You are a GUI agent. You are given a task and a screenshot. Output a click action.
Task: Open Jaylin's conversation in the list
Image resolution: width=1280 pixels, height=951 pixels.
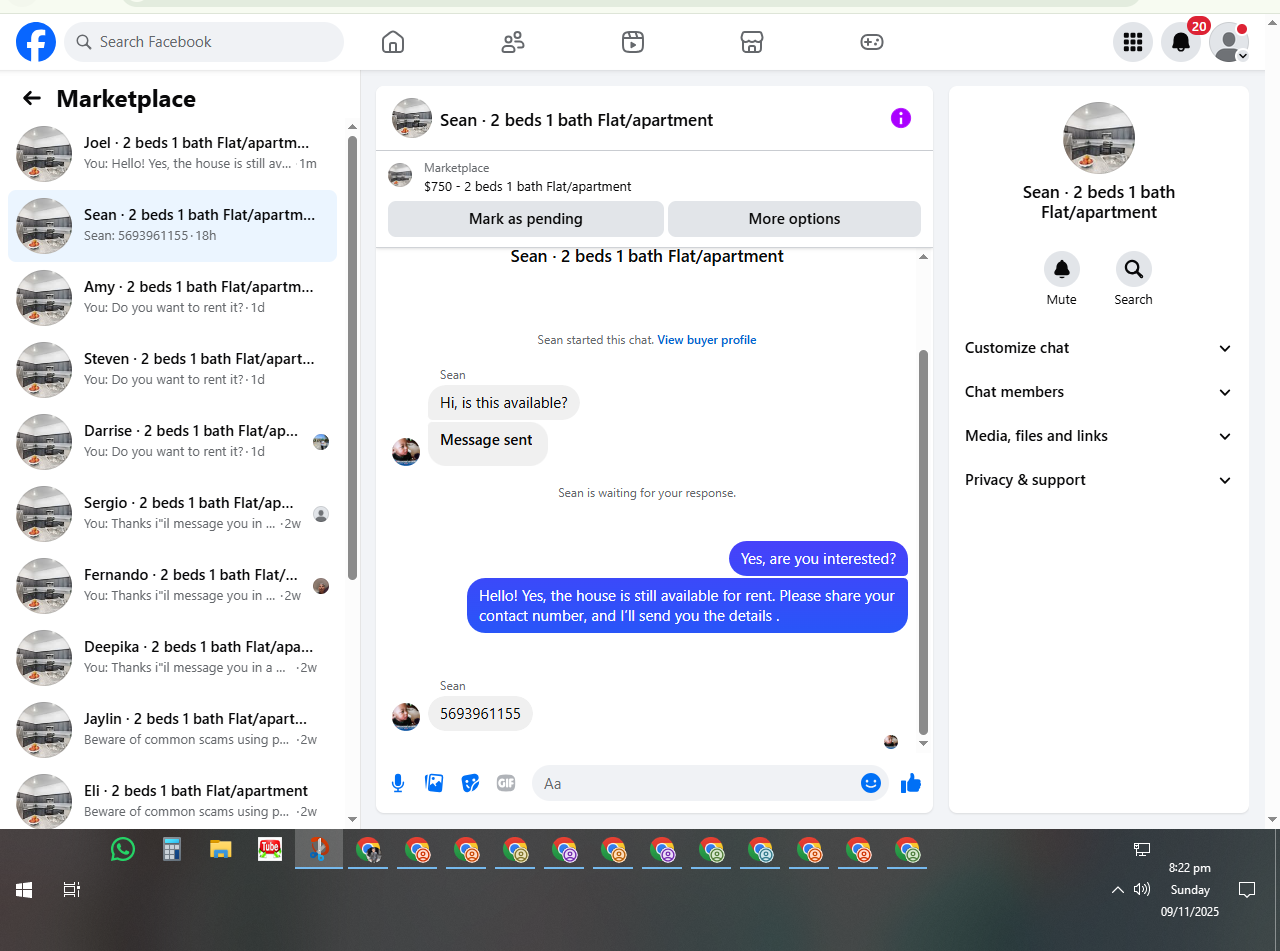(172, 730)
